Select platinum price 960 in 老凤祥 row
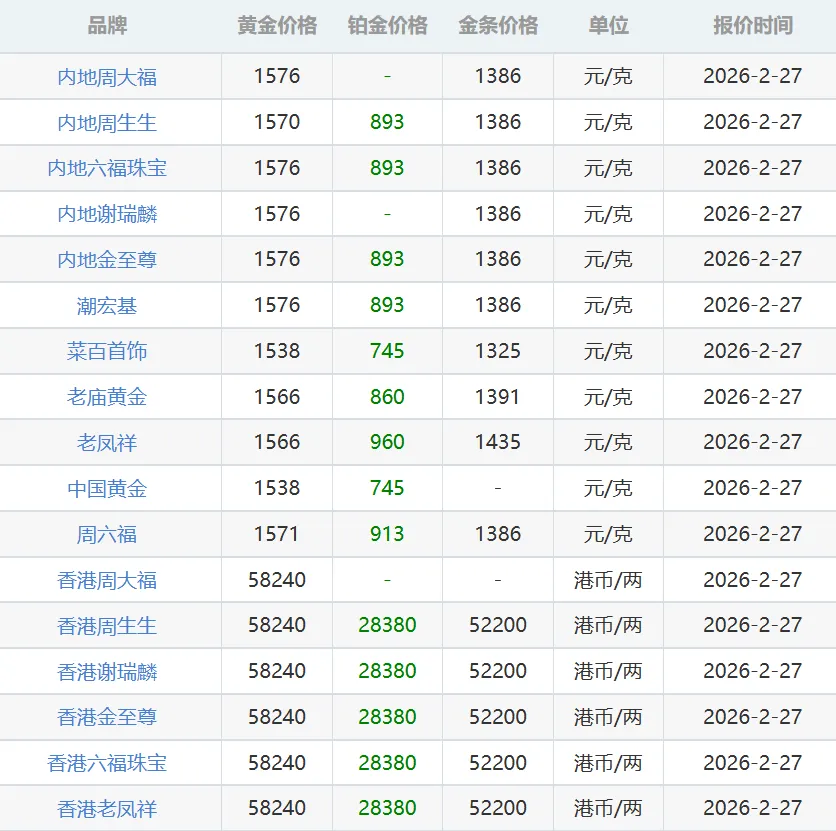Screen dimensions: 836x831 click(x=388, y=442)
